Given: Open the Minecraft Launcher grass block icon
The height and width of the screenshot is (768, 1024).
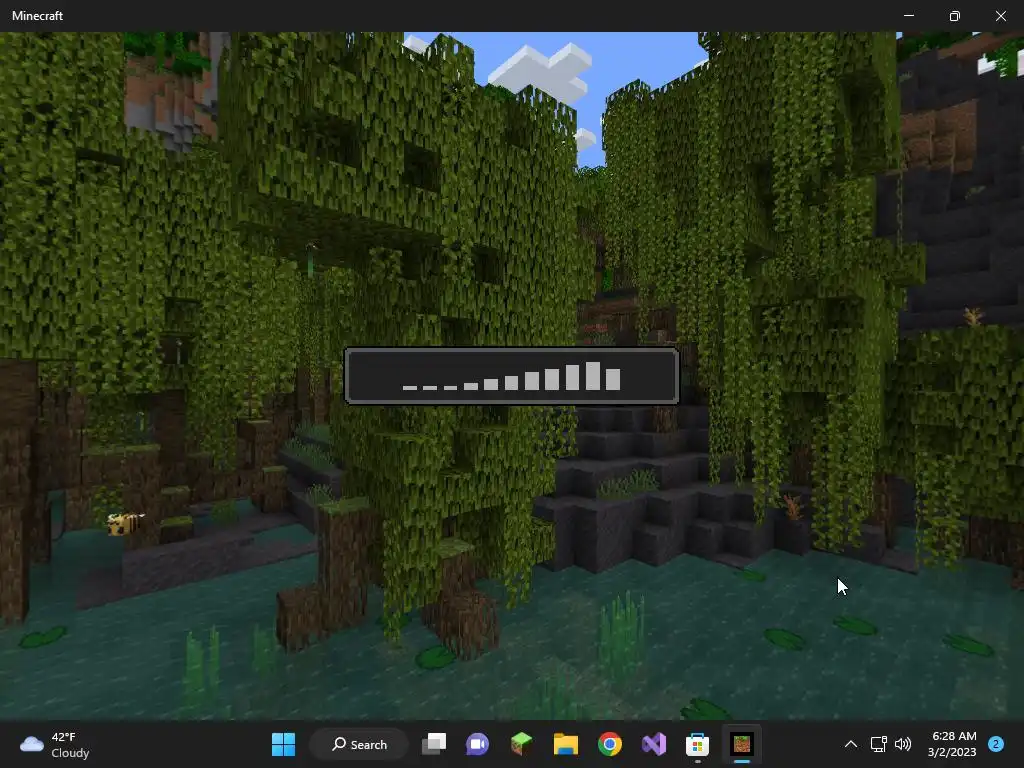Looking at the screenshot, I should coord(521,744).
